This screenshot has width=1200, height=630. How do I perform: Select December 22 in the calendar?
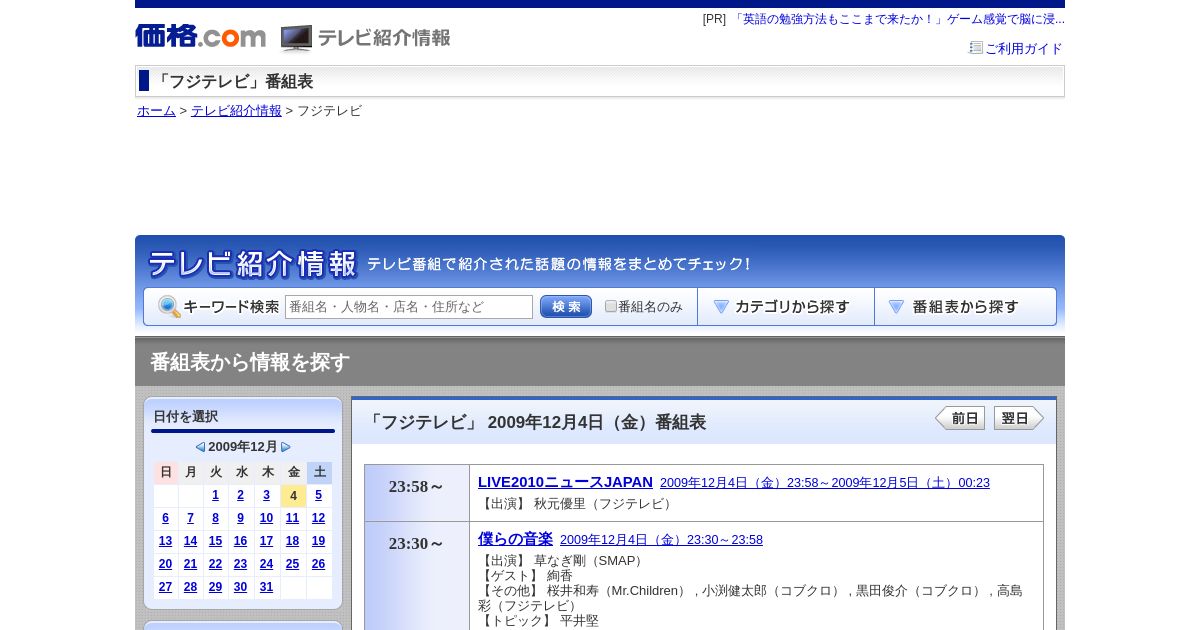[215, 564]
